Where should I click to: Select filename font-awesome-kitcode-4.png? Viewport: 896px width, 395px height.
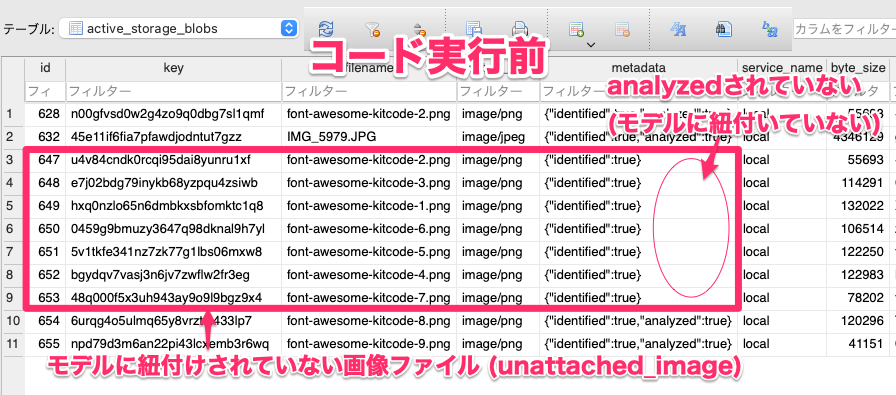369,275
